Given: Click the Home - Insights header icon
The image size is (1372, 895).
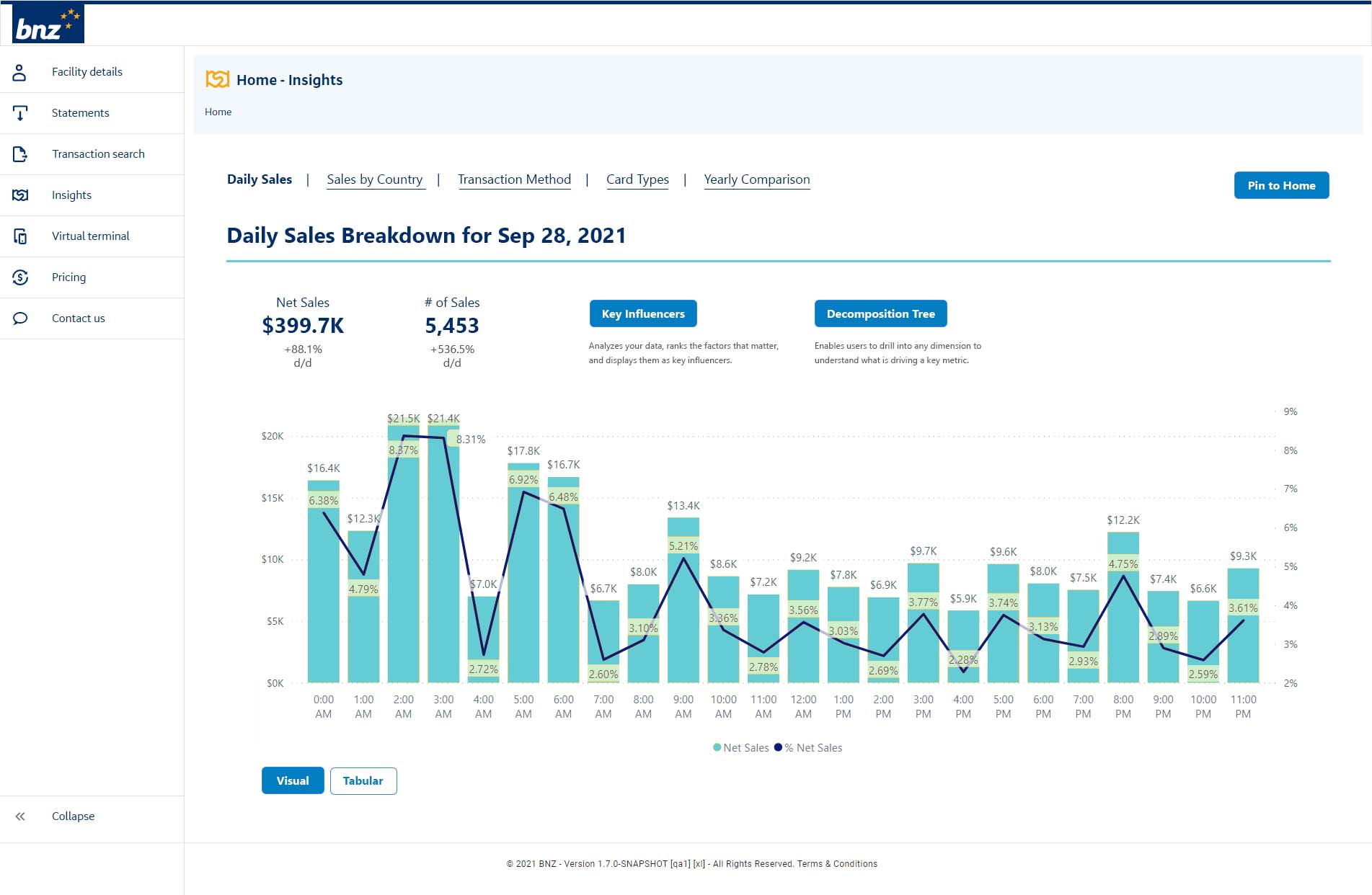Looking at the screenshot, I should (x=217, y=79).
